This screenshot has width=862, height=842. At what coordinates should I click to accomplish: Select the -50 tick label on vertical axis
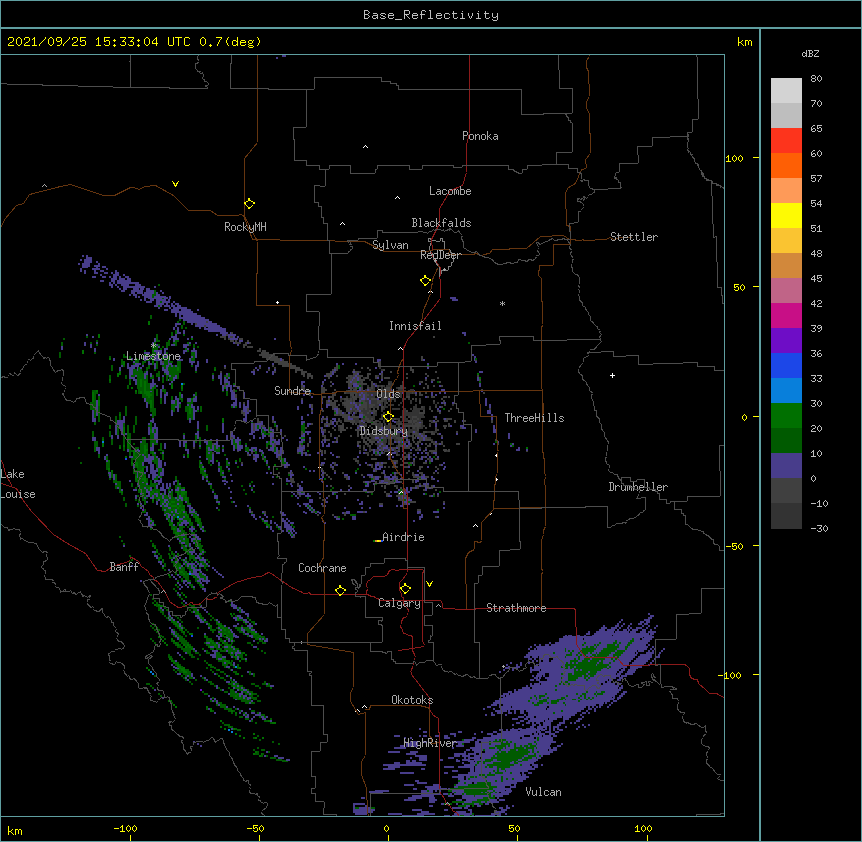point(734,546)
